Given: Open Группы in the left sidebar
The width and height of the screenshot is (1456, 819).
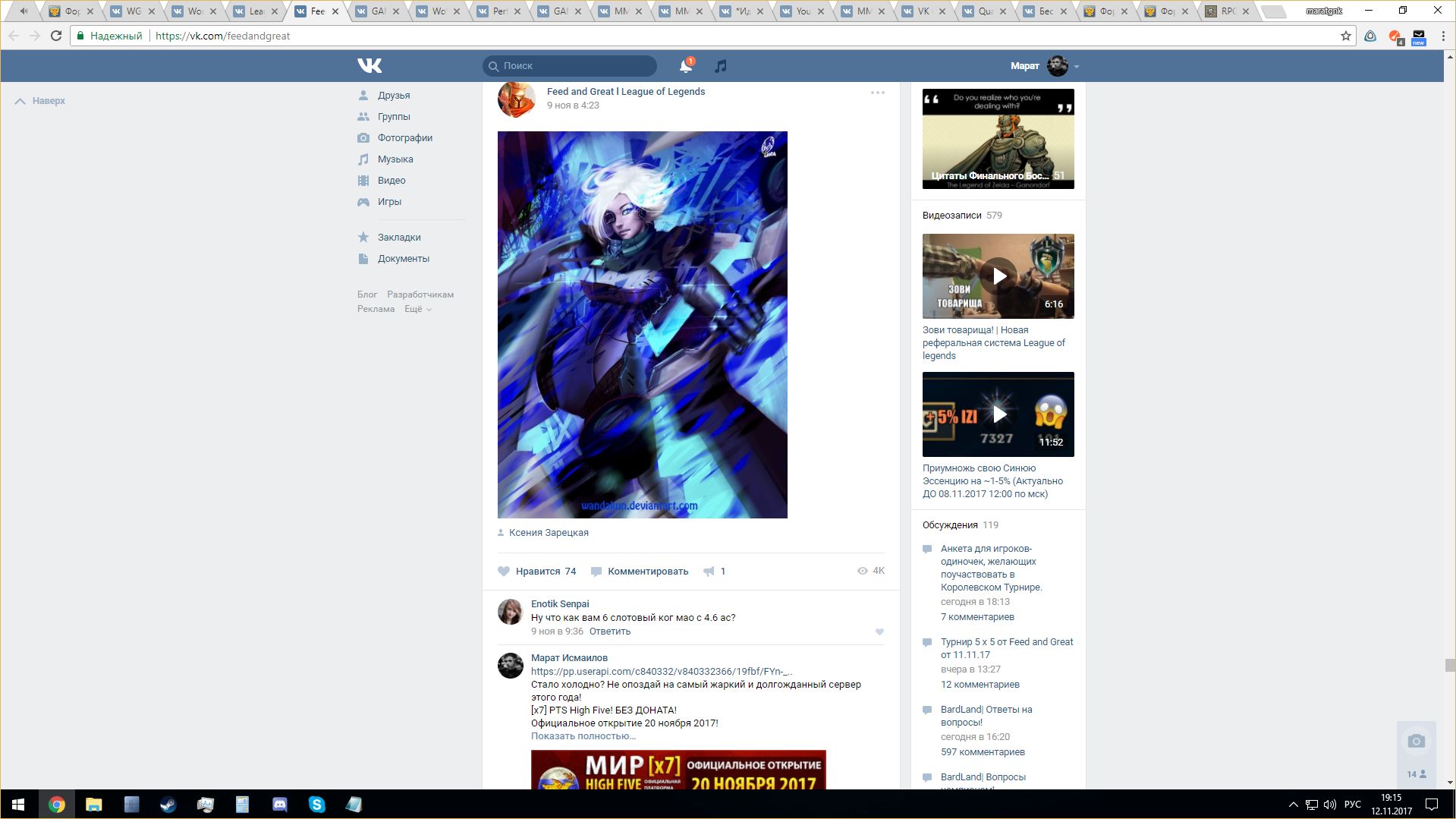Looking at the screenshot, I should coord(394,117).
